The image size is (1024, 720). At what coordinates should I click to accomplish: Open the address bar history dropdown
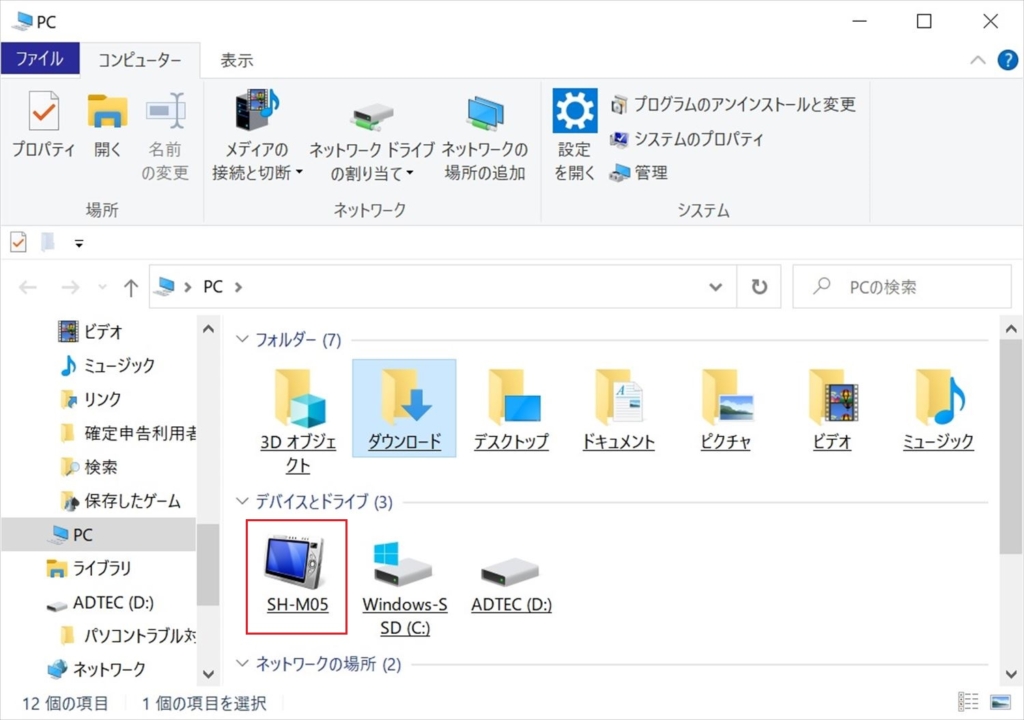[x=716, y=287]
